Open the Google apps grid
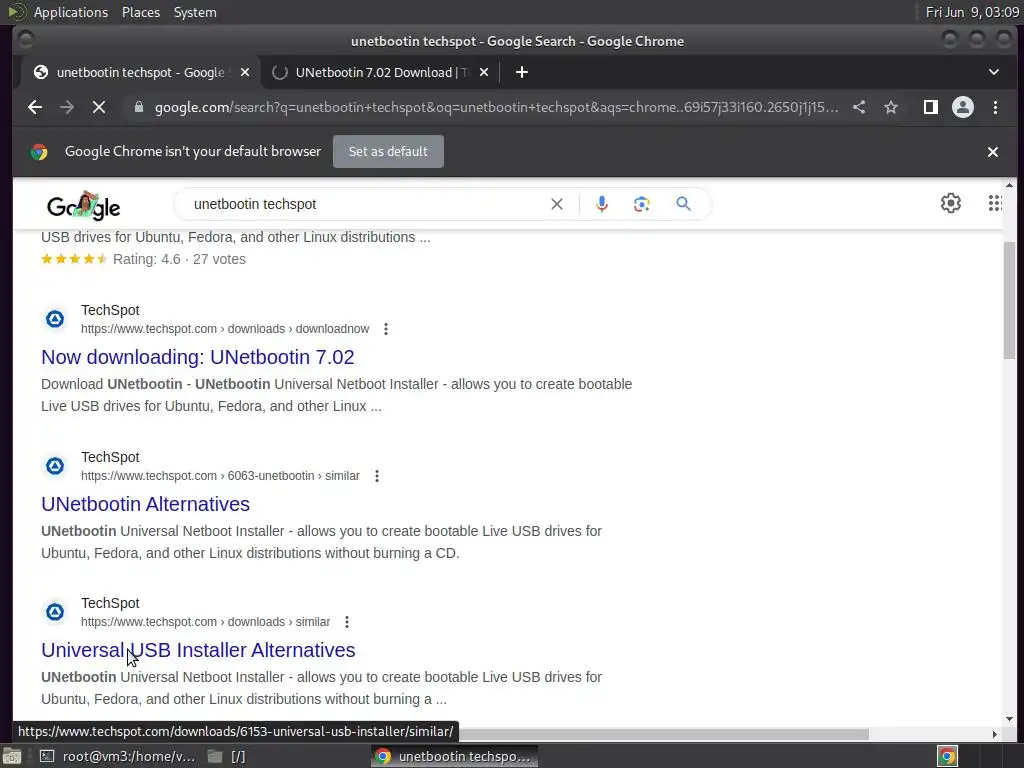This screenshot has width=1024, height=768. (x=995, y=203)
